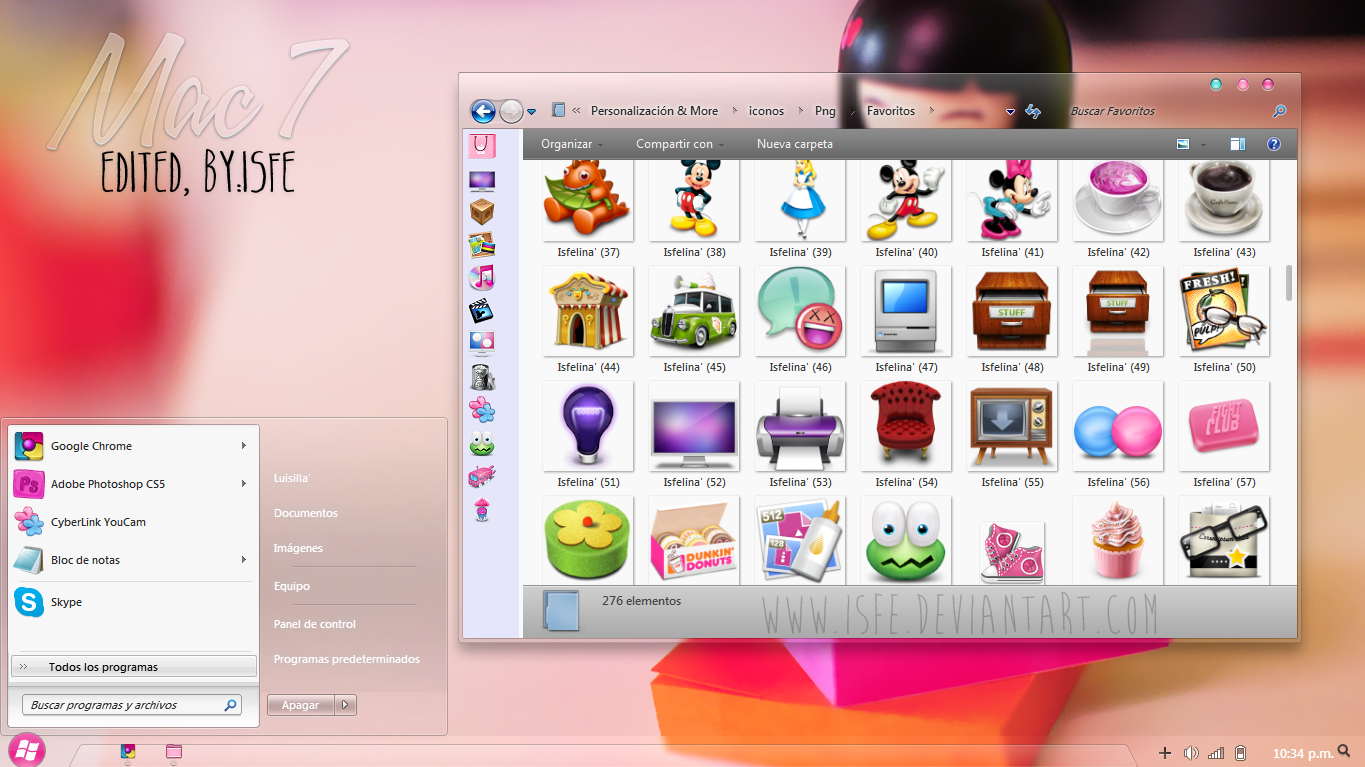Image resolution: width=1365 pixels, height=767 pixels.
Task: Click the back navigation arrow in Explorer
Action: [483, 111]
